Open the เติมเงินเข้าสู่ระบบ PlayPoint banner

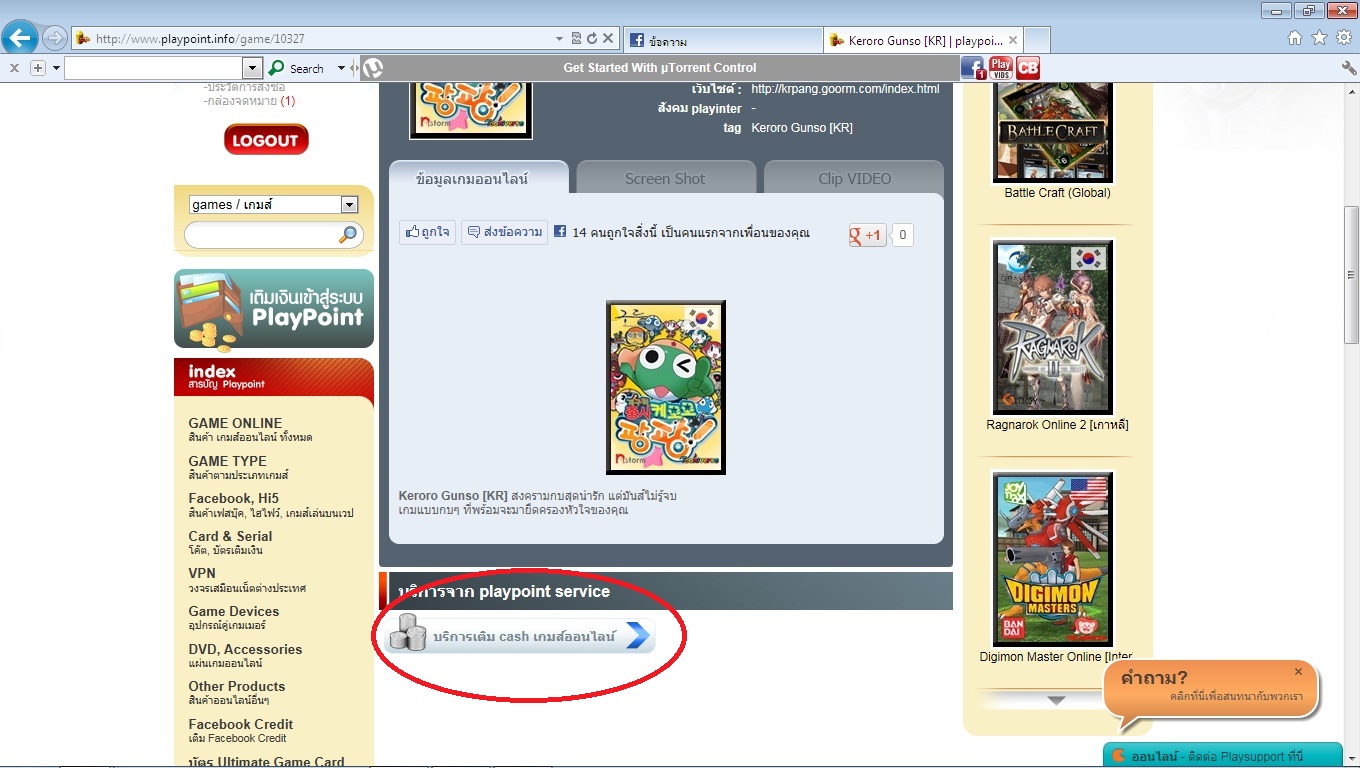(x=274, y=308)
